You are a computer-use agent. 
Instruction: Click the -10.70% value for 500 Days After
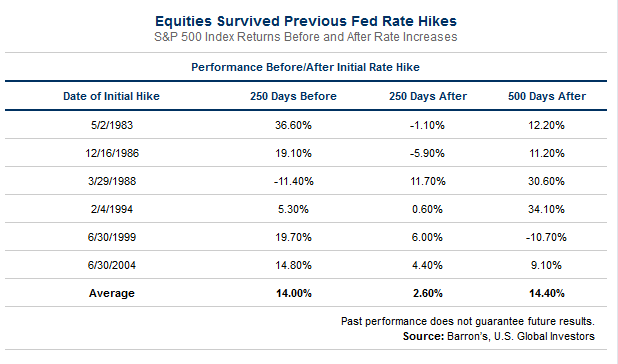[546, 237]
